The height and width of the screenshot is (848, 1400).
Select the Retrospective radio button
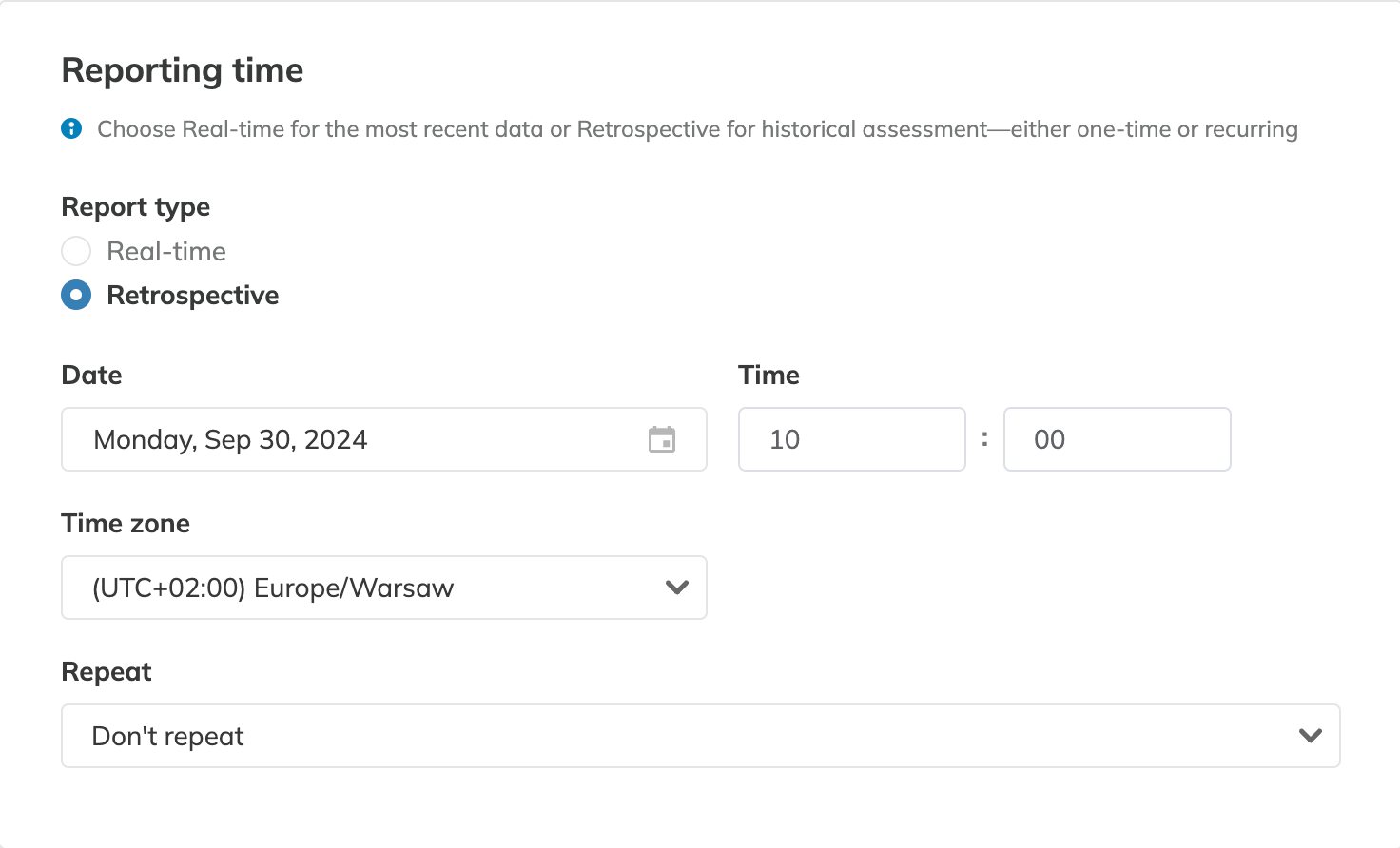click(76, 295)
